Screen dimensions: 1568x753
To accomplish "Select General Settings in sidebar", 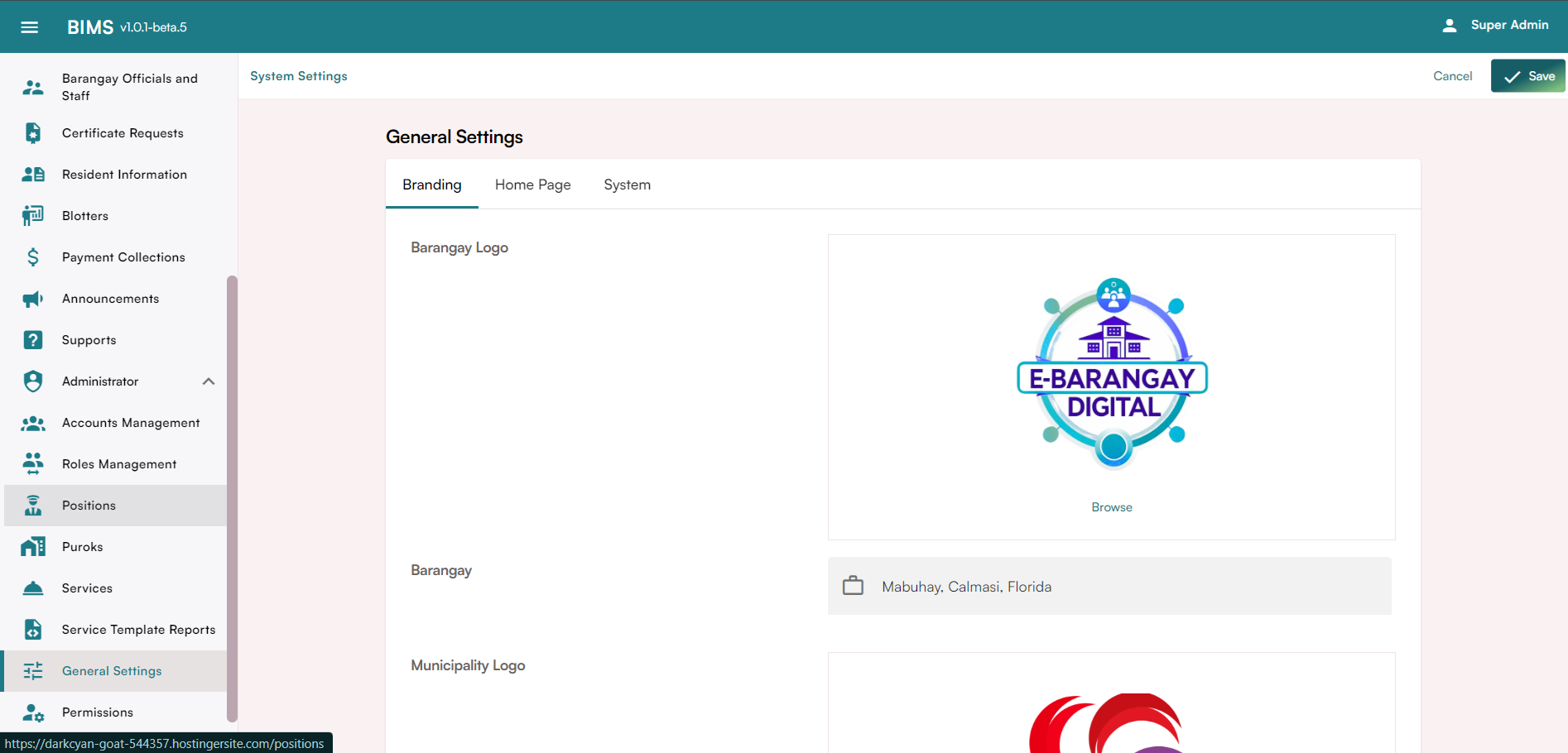I will coord(115,671).
